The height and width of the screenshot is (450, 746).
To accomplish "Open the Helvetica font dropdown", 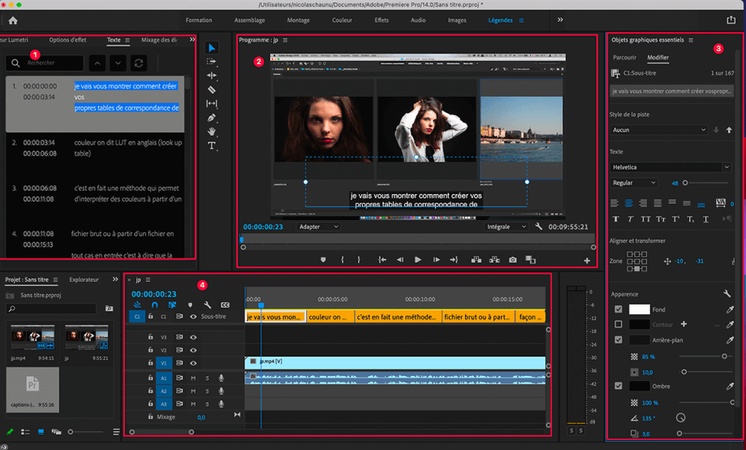I will click(670, 167).
